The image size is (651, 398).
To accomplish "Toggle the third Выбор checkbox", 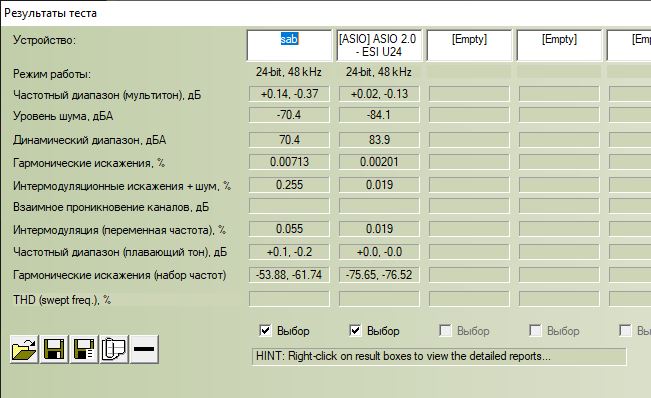I will 445,330.
